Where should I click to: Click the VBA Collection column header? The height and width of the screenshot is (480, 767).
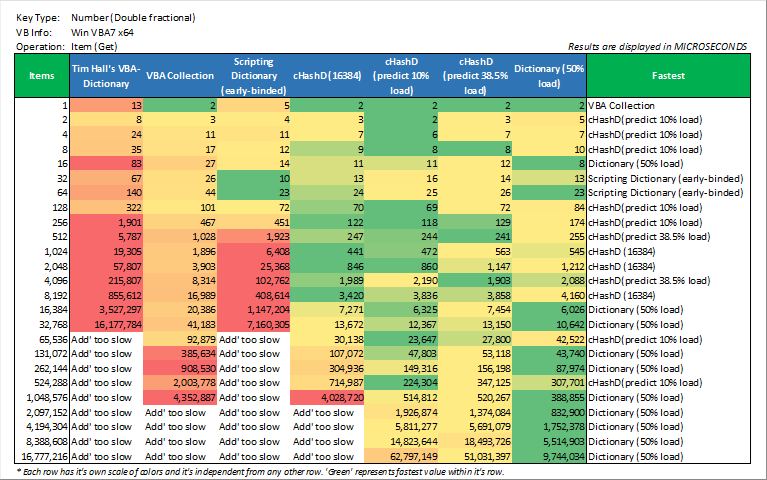(x=180, y=75)
